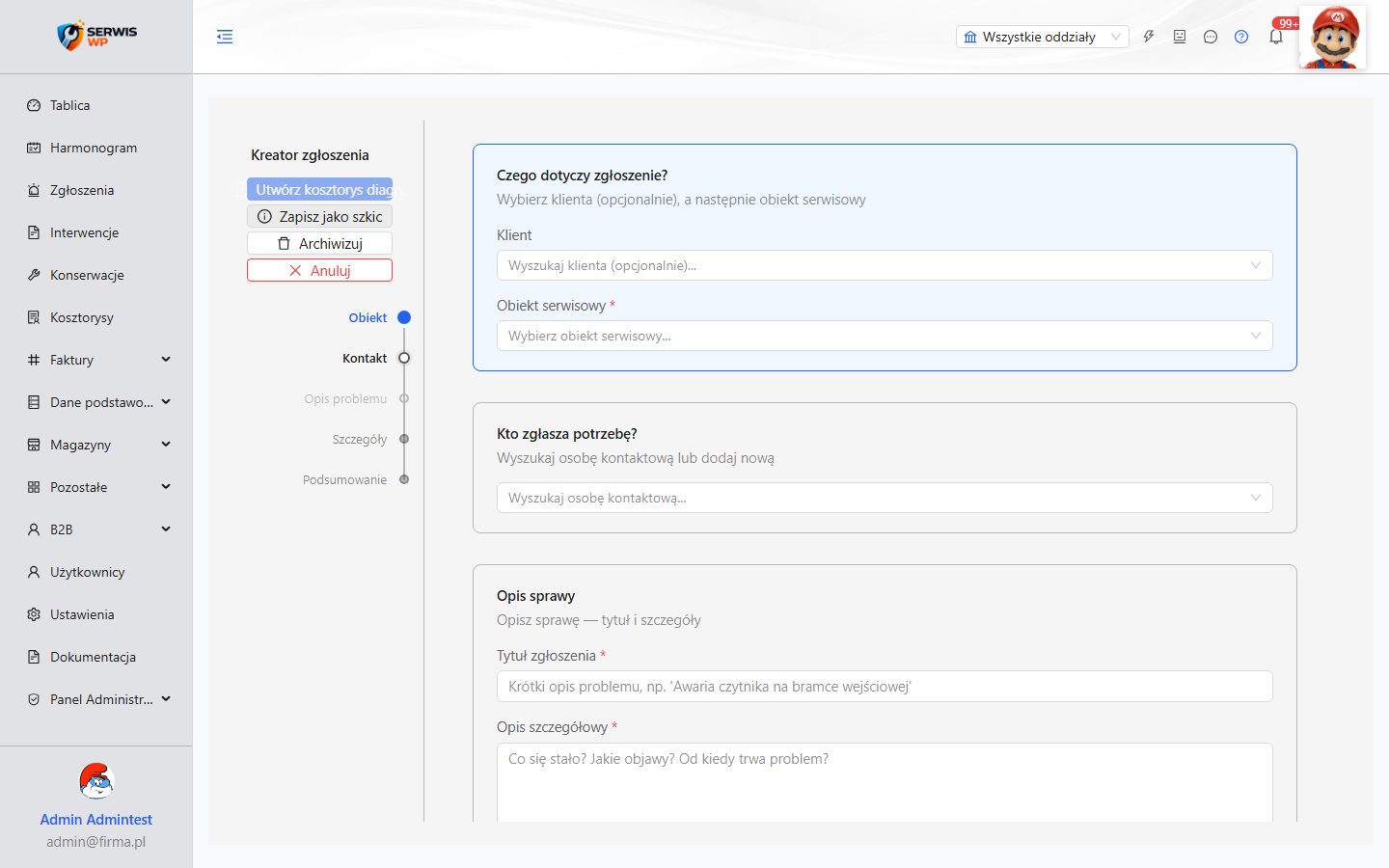Focus the Opis szczegółowy text area

(885, 782)
